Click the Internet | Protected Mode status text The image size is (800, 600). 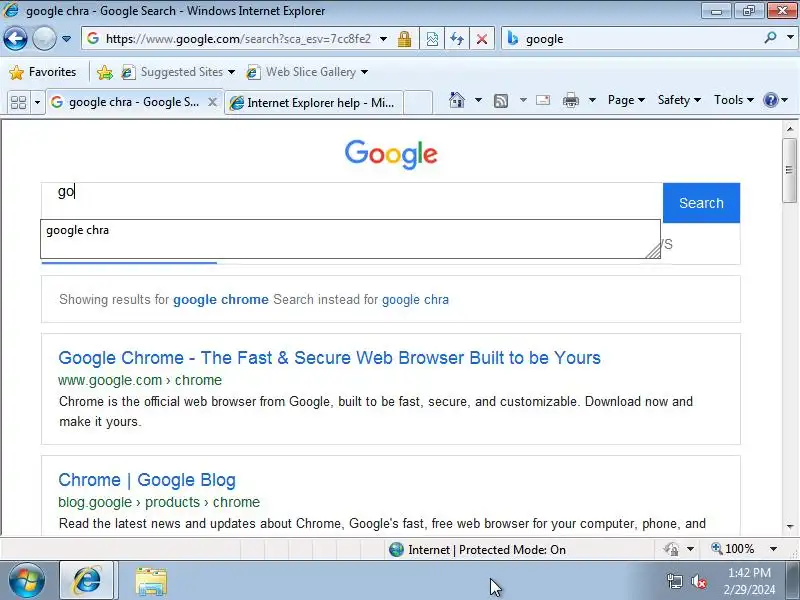[487, 549]
